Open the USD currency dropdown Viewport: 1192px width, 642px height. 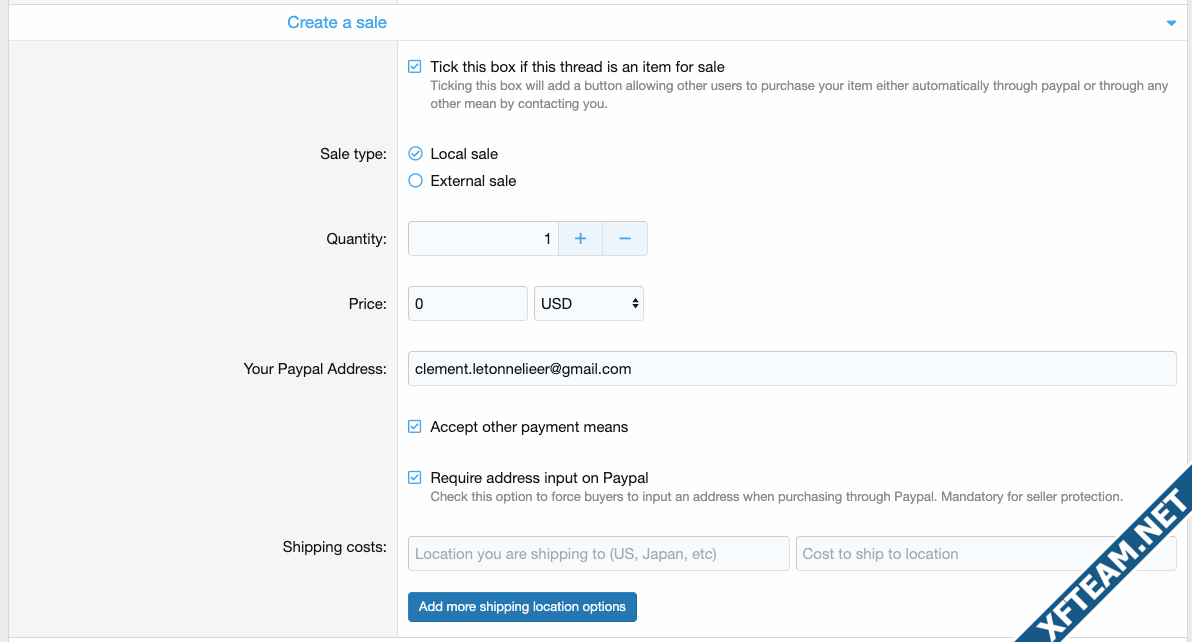tap(588, 304)
